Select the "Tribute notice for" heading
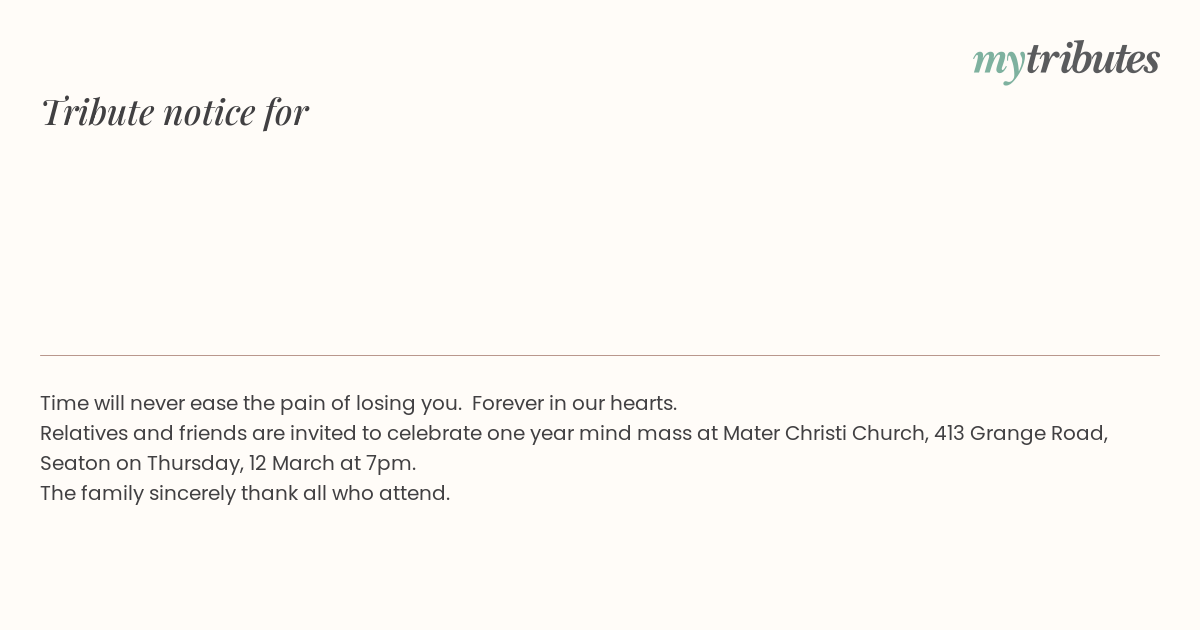The height and width of the screenshot is (630, 1200). pyautogui.click(x=175, y=112)
